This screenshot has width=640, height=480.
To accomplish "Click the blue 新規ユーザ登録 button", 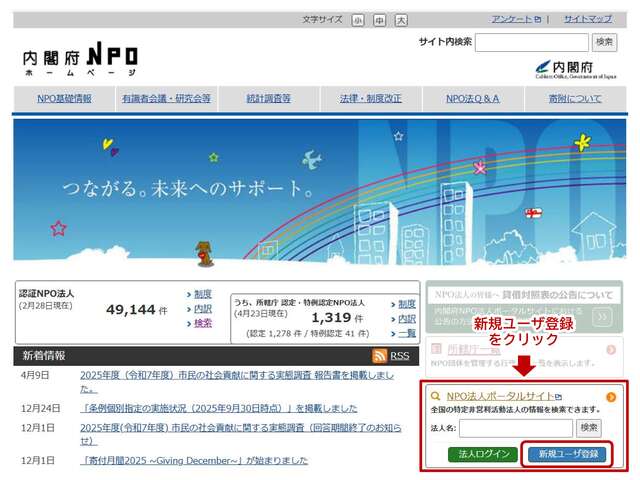I will point(567,454).
